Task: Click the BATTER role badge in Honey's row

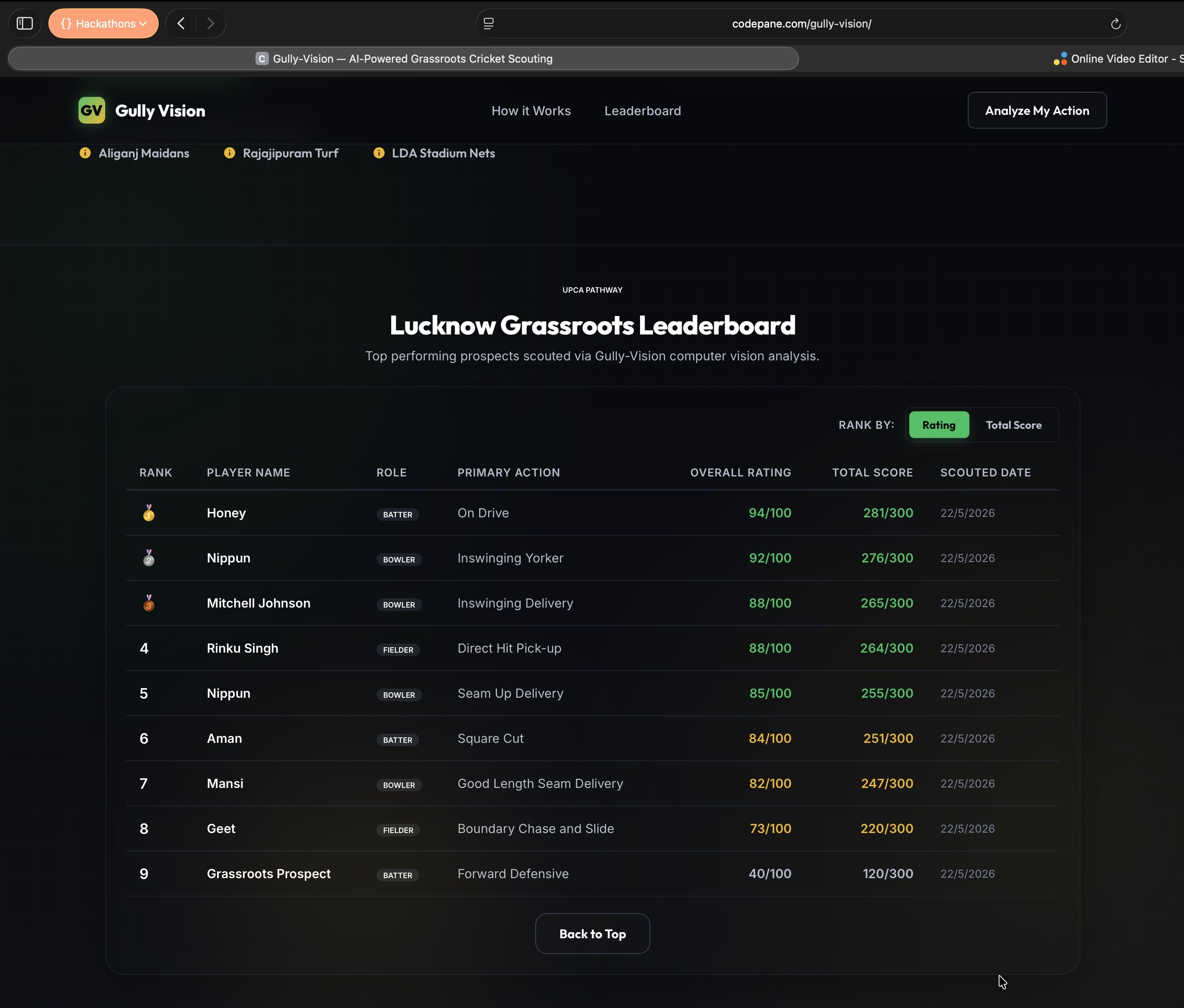Action: point(398,514)
